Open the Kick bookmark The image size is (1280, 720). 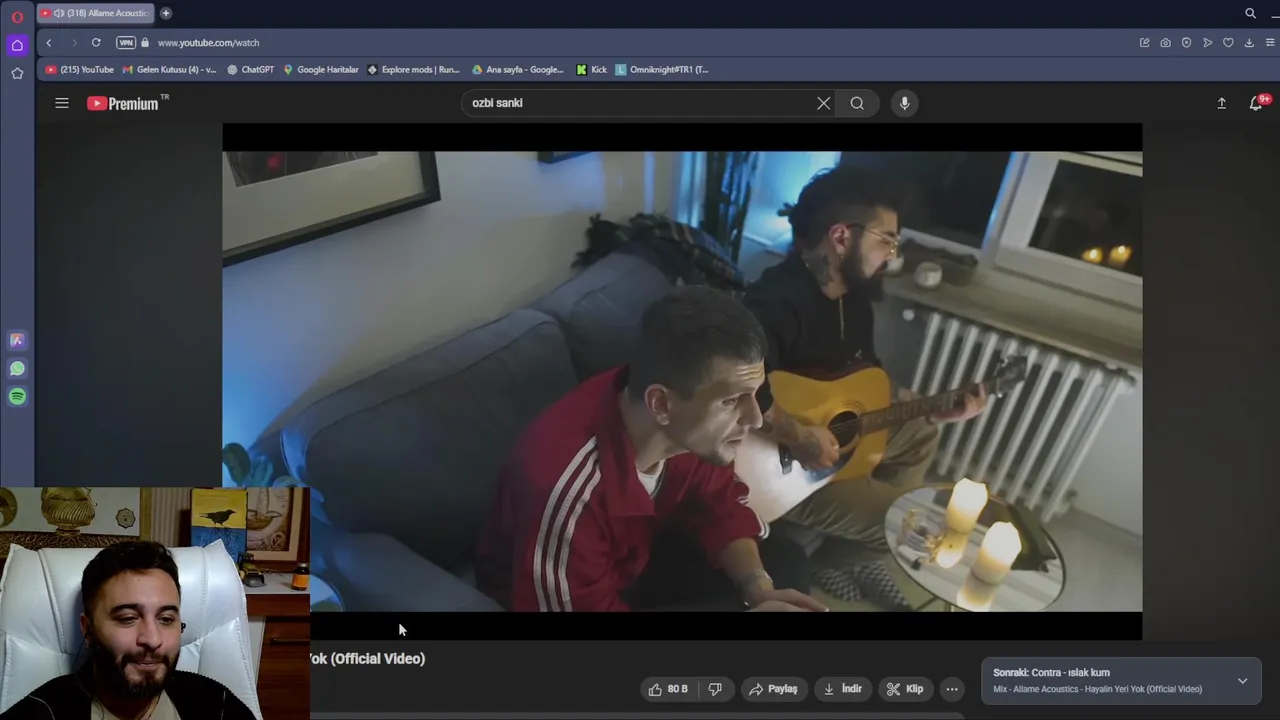[x=592, y=70]
